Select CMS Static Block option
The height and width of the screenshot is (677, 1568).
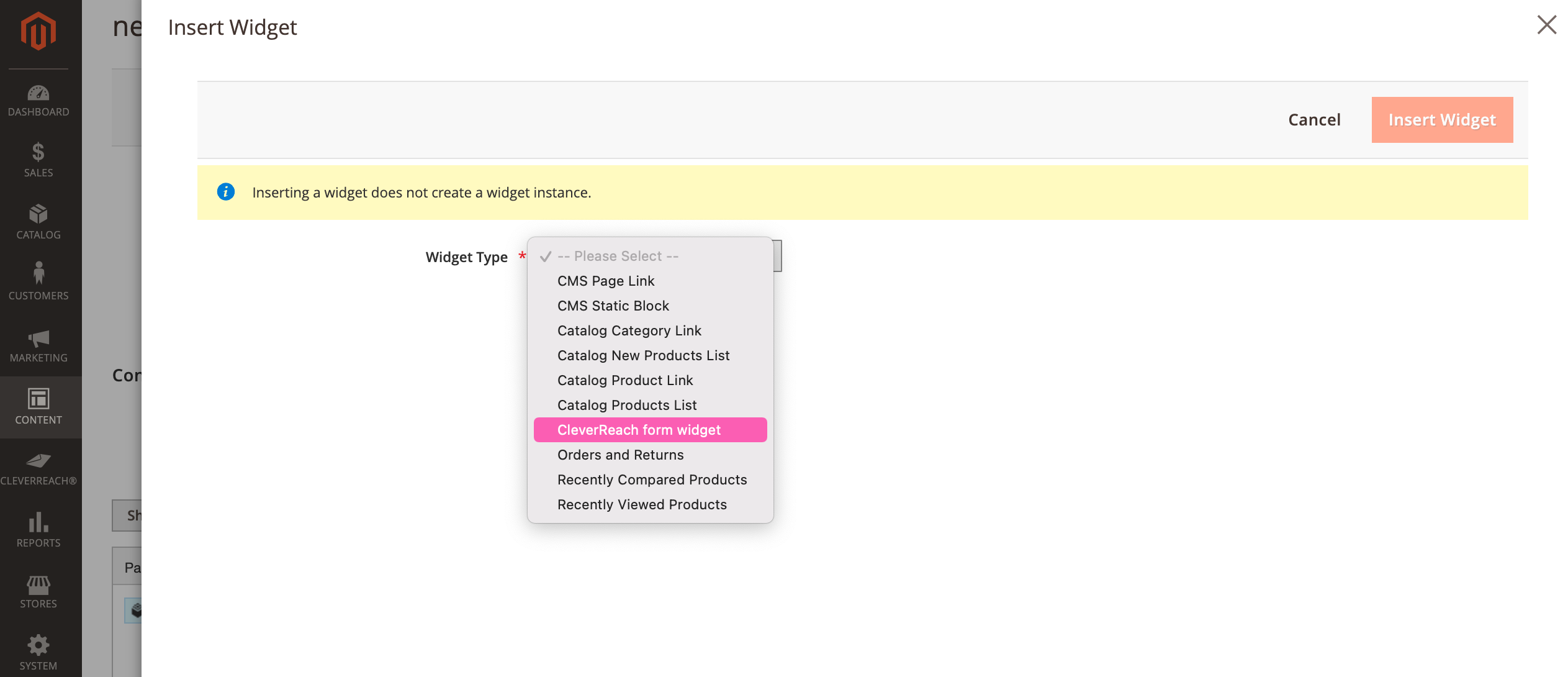pos(613,306)
